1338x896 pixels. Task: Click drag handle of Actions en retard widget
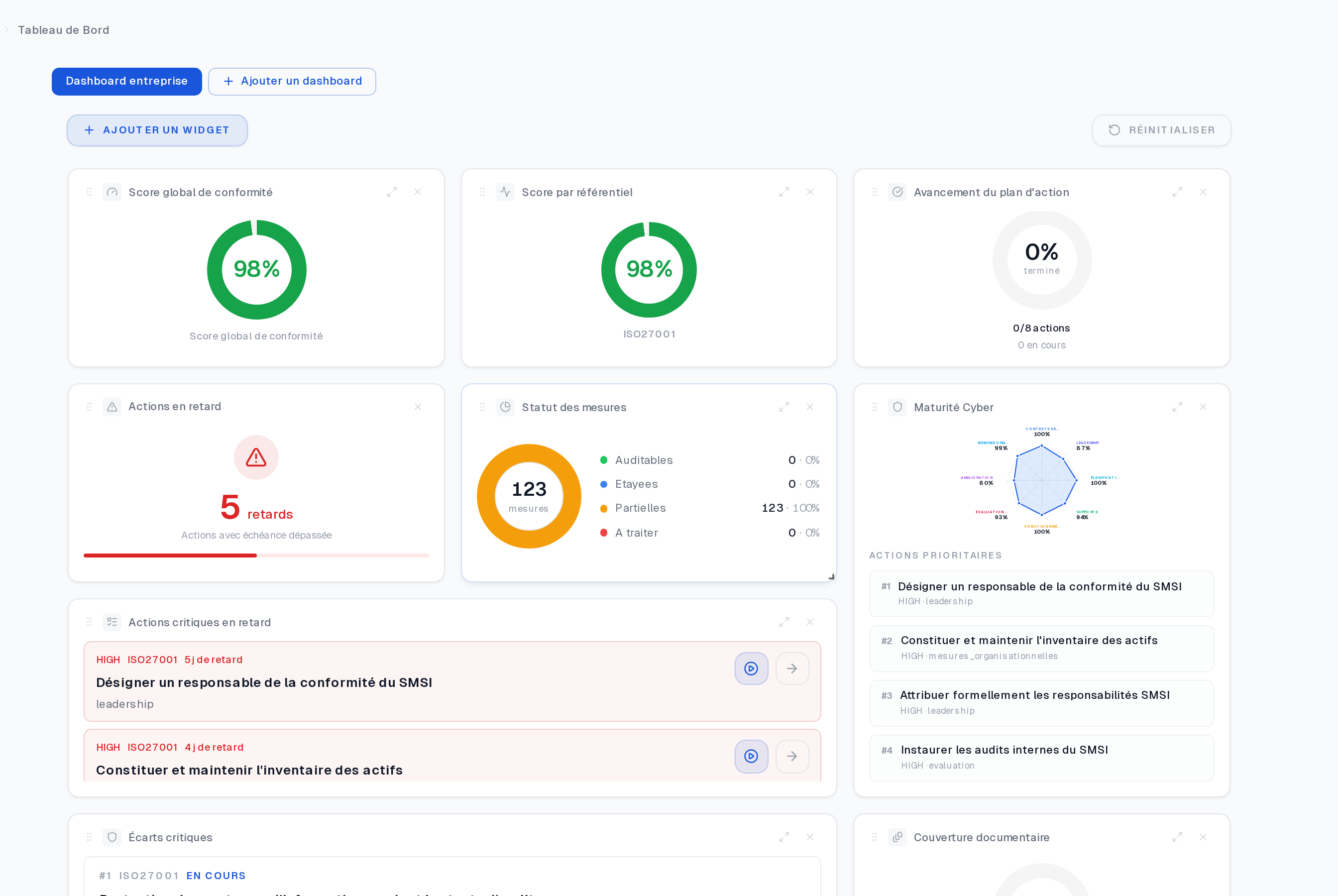89,407
